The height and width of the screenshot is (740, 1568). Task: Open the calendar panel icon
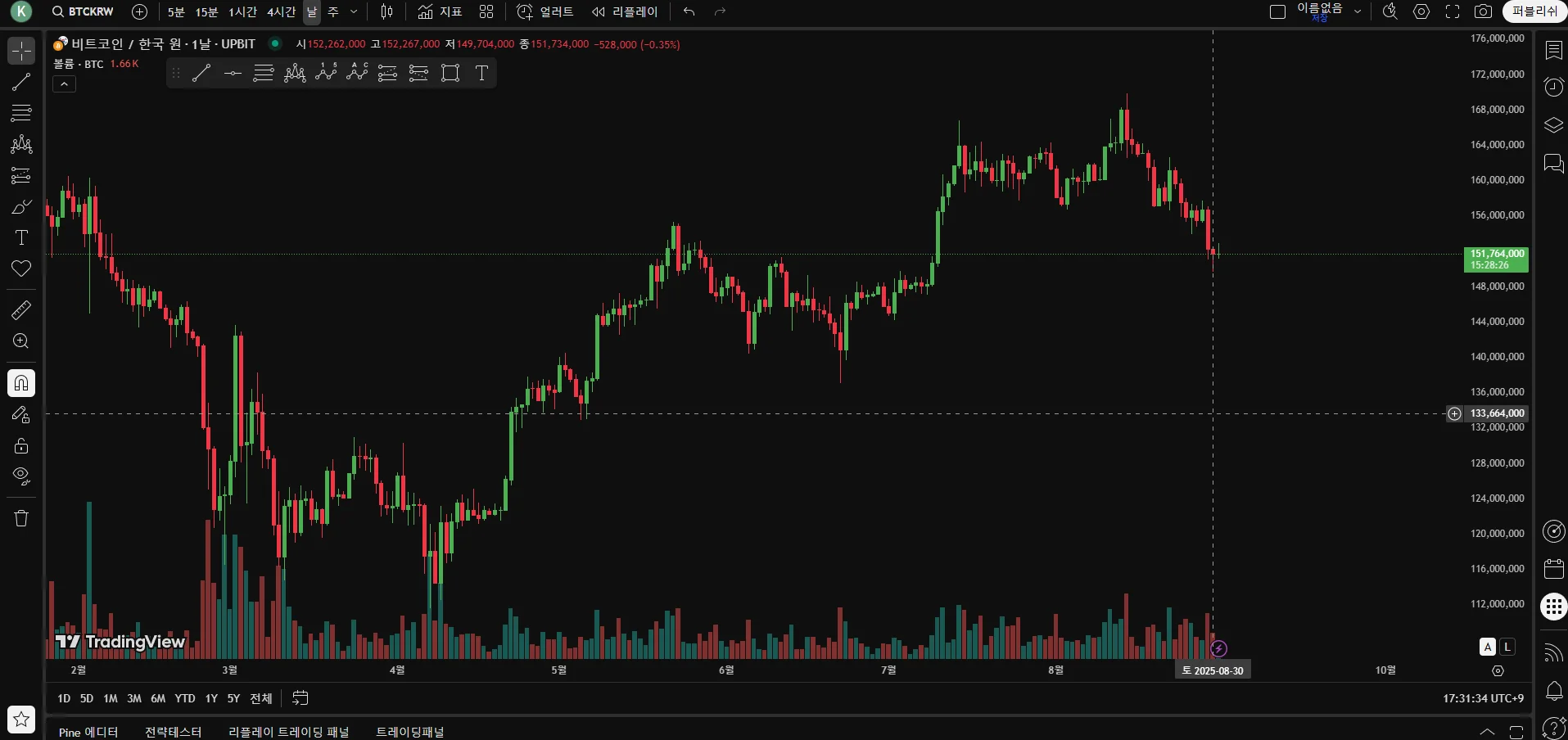click(x=1554, y=568)
